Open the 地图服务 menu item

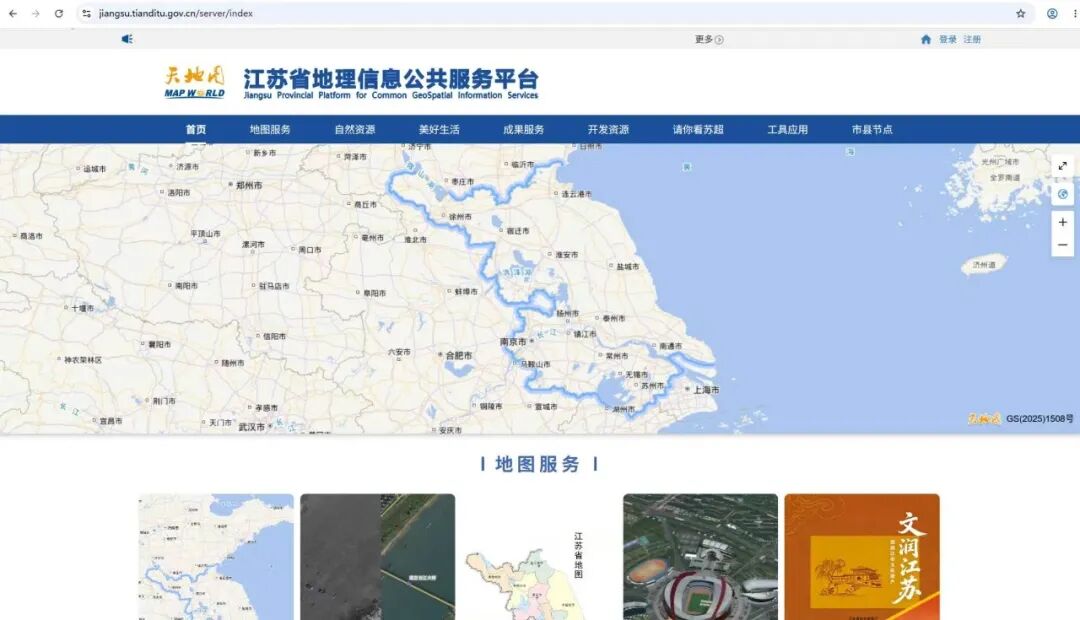tap(270, 130)
